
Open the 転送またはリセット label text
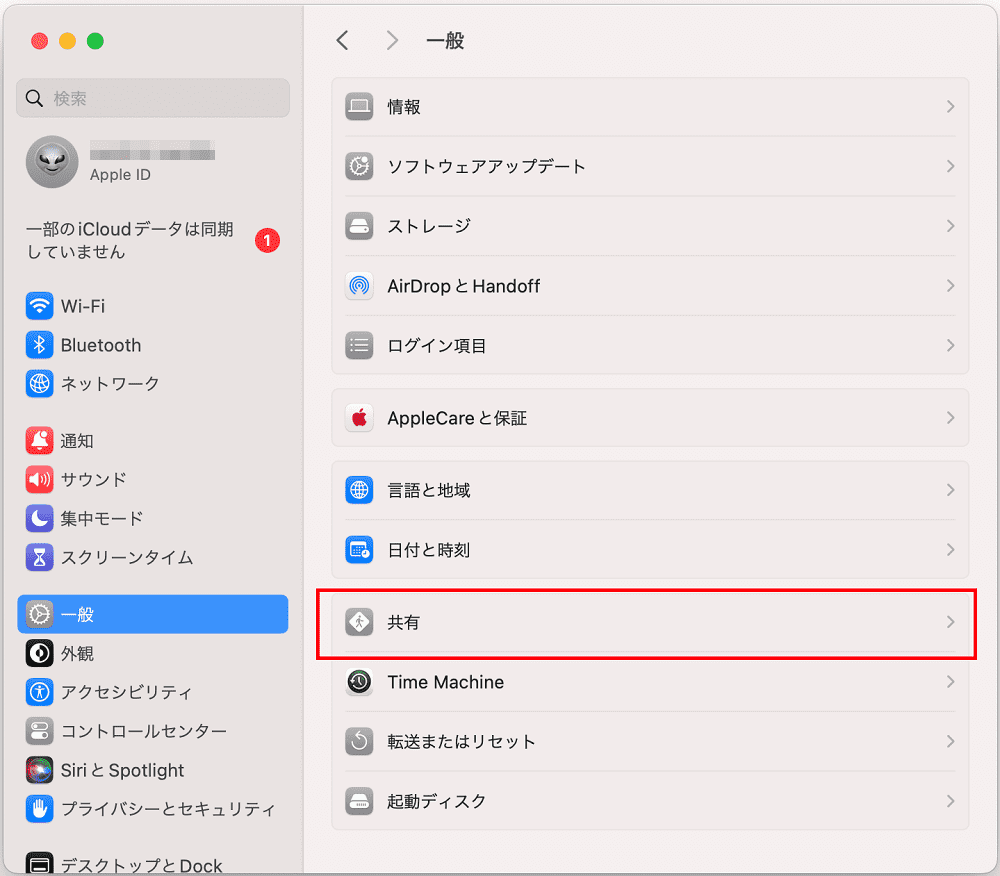tap(461, 741)
